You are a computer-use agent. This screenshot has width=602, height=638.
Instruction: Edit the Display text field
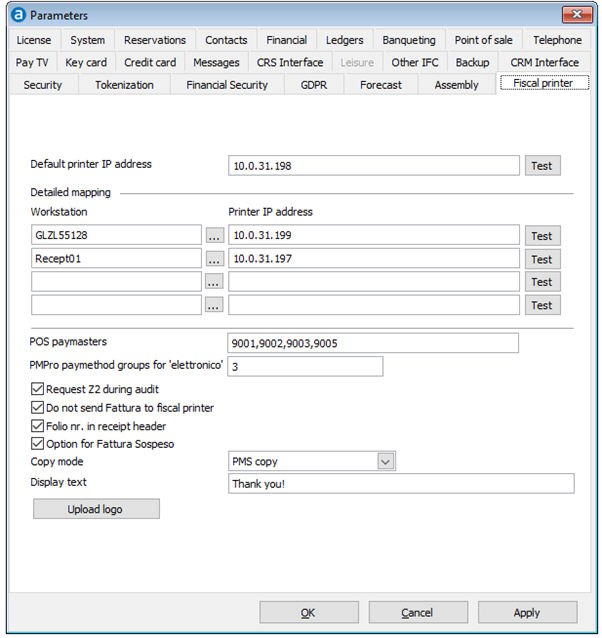tap(401, 483)
